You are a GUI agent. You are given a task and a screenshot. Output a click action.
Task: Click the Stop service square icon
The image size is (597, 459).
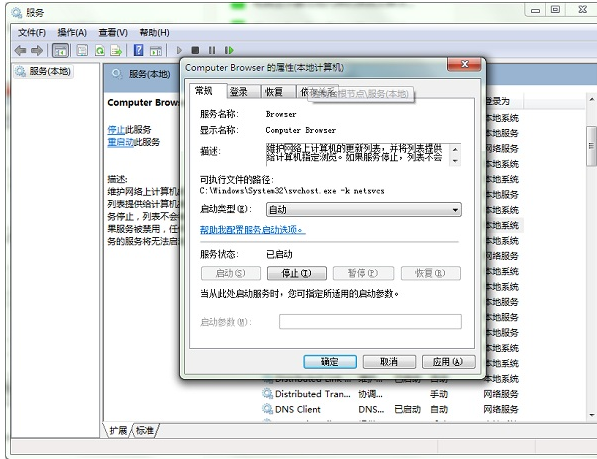pos(195,50)
